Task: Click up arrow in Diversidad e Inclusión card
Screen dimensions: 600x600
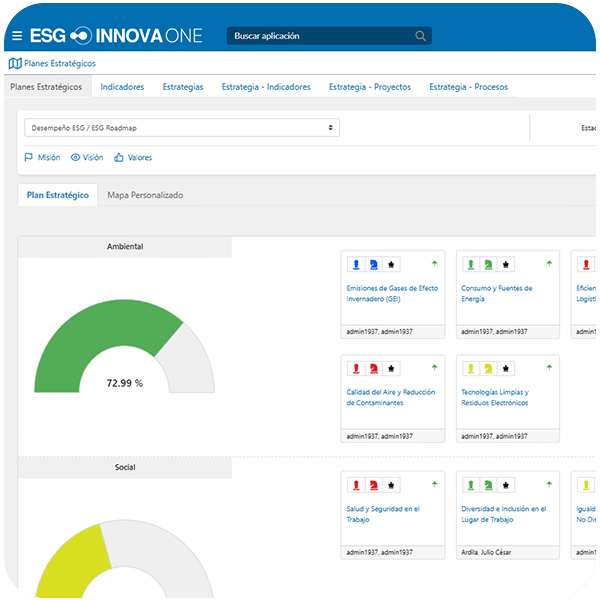Action: pos(549,484)
